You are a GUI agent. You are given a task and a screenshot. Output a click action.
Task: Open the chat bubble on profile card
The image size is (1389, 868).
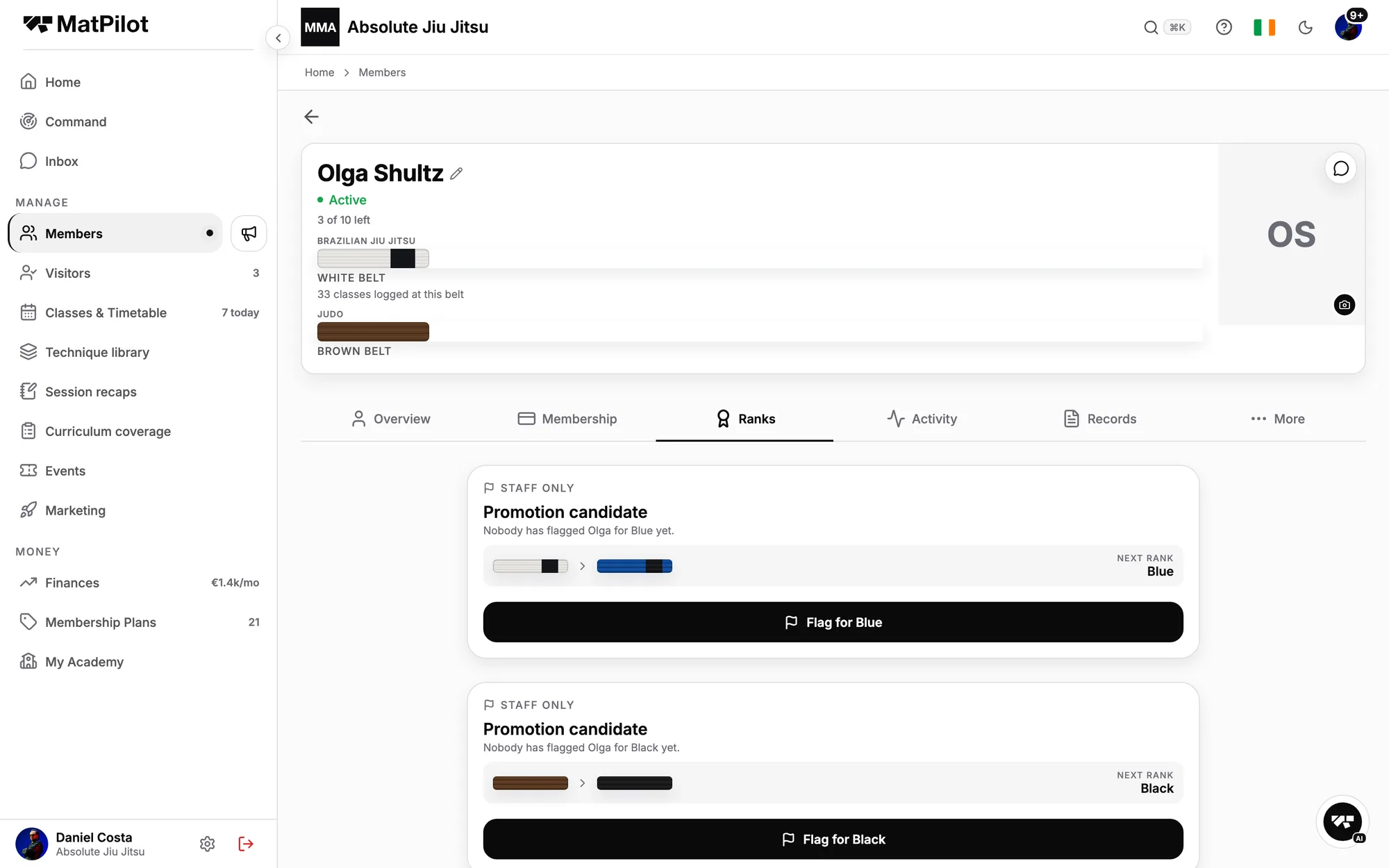coord(1341,169)
